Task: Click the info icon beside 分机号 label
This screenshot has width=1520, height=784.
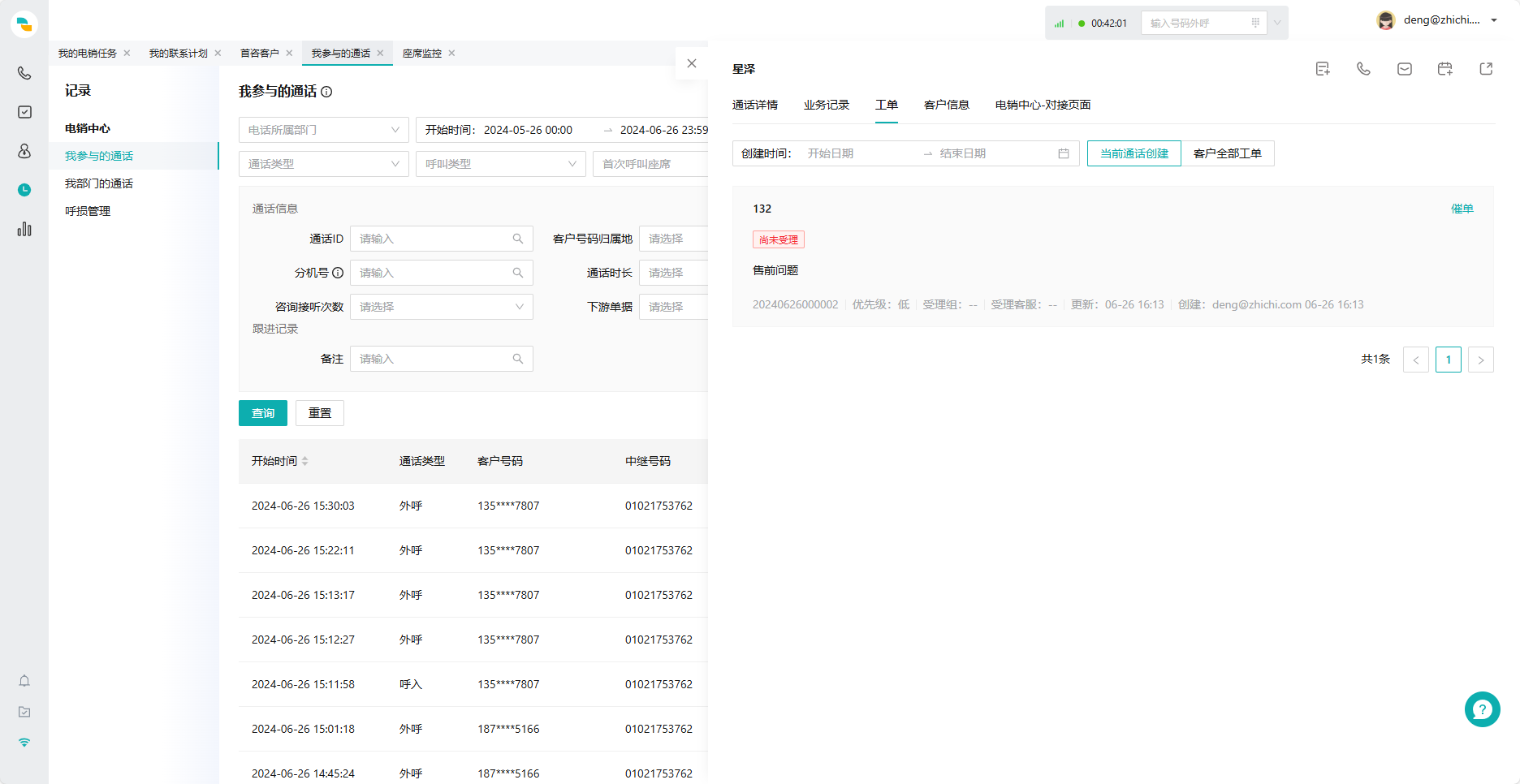Action: (338, 273)
